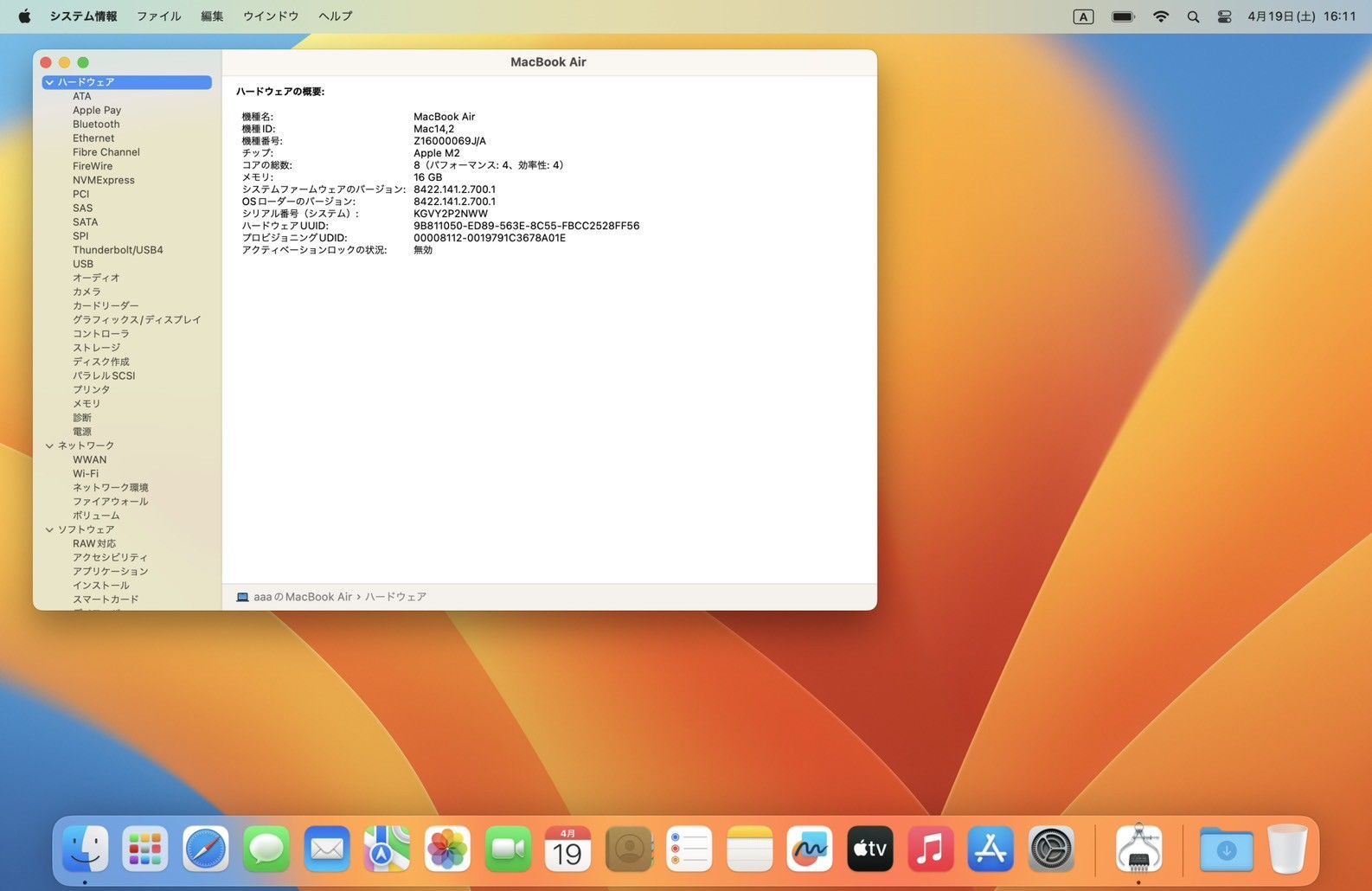Click the serial number KGVY2P2NWW
This screenshot has height=891, width=1372.
pyautogui.click(x=451, y=214)
